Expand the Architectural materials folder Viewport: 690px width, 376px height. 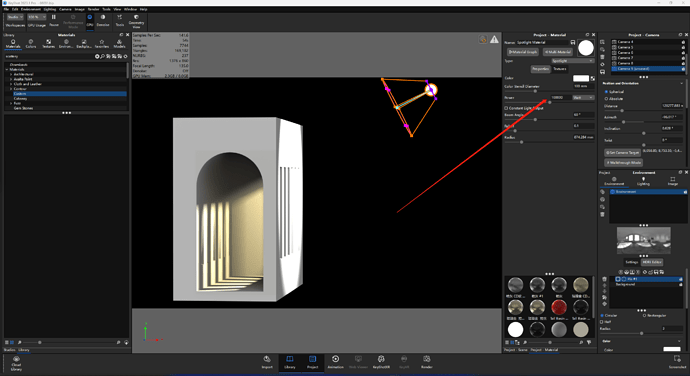pos(11,74)
